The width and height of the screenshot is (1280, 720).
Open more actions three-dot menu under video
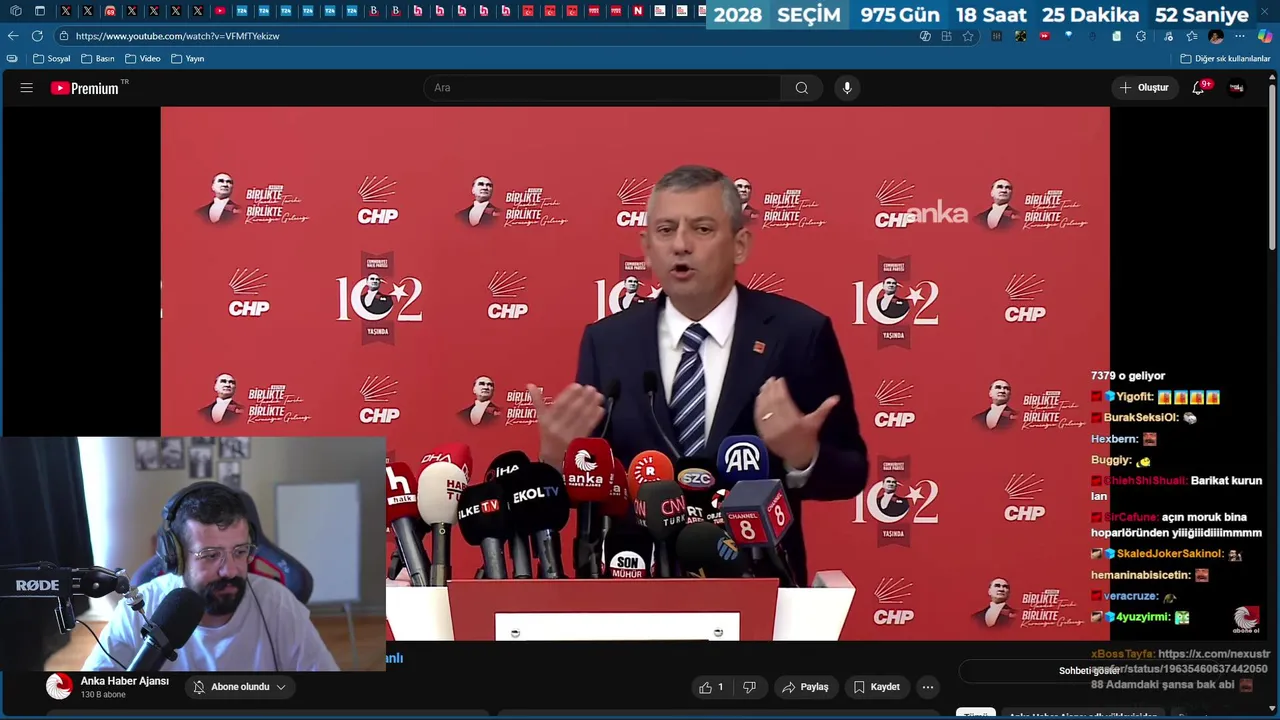tap(928, 687)
